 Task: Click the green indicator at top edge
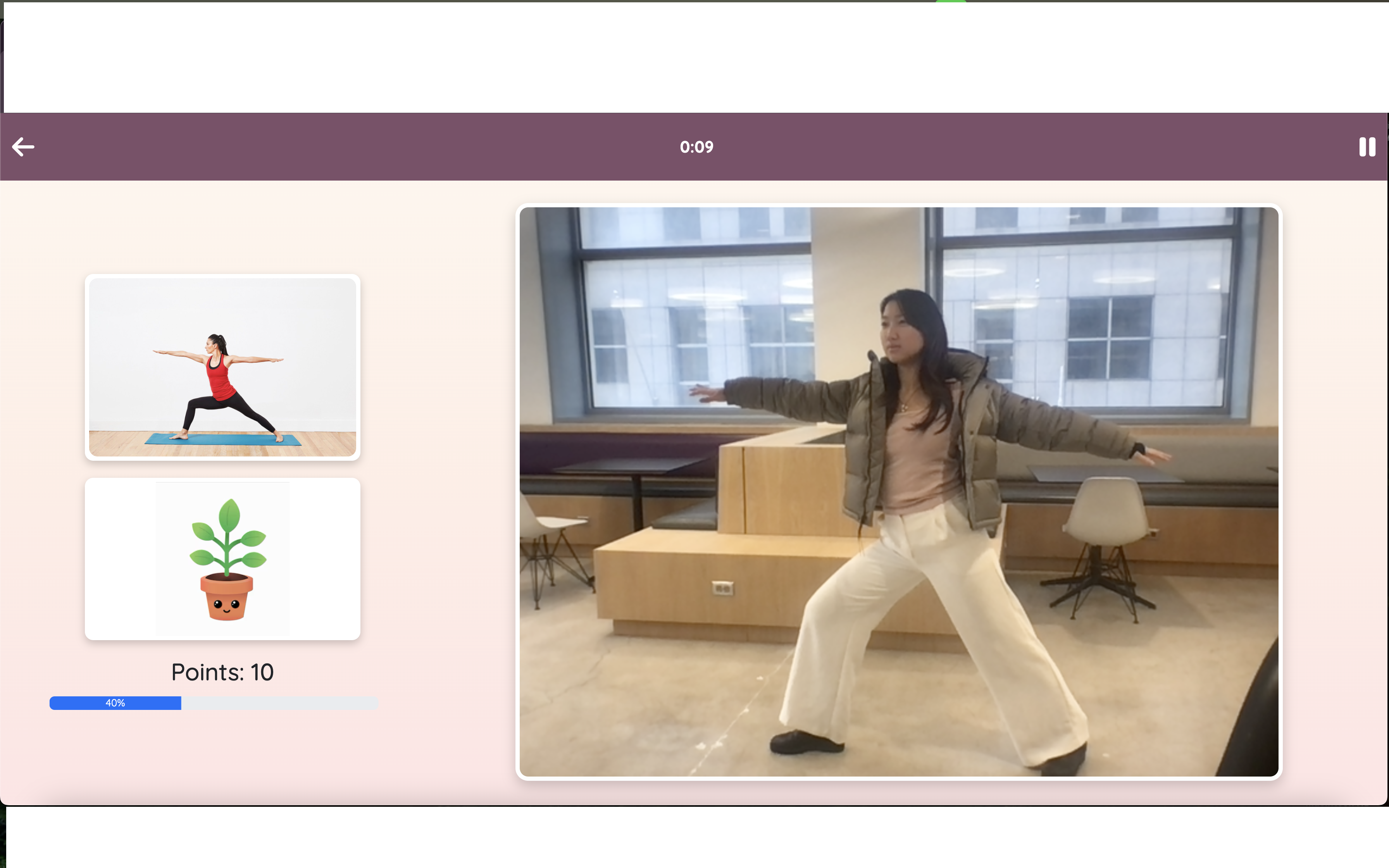[x=951, y=2]
